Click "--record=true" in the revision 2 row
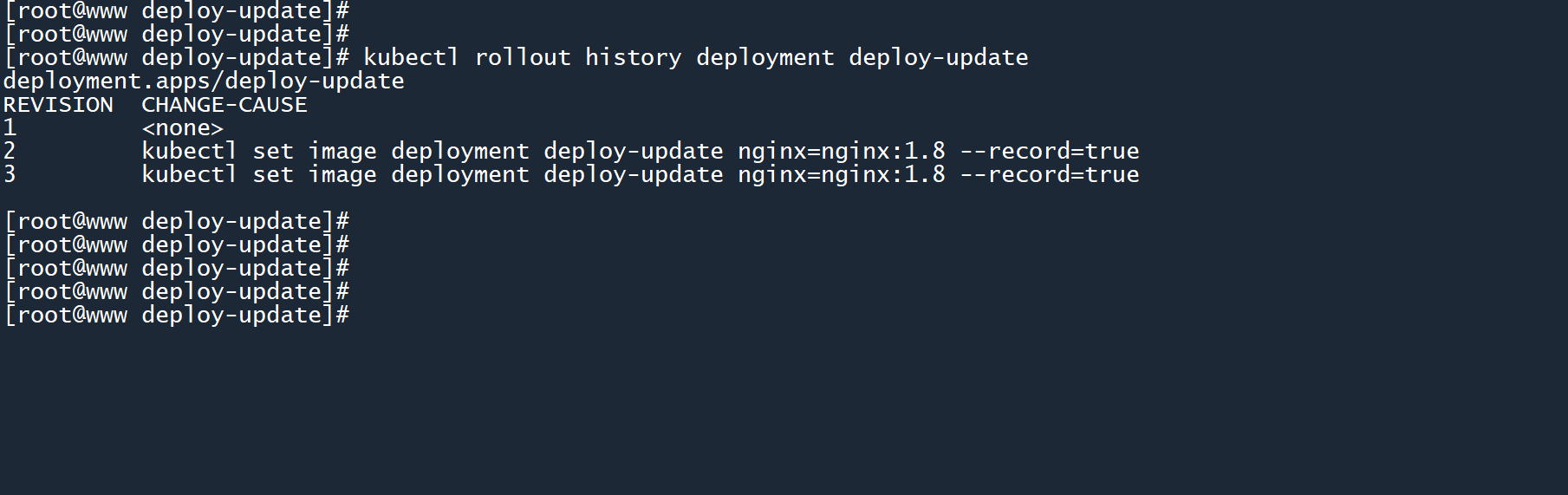 [x=1050, y=152]
